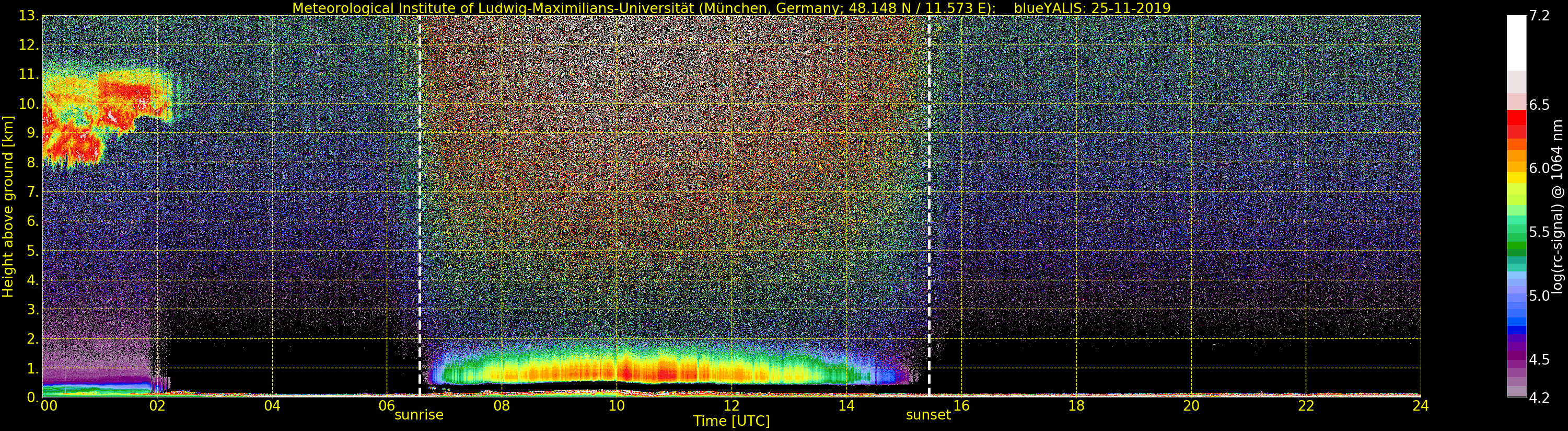The width and height of the screenshot is (1568, 431).
Task: Click time axis tick label '16'
Action: 961,406
